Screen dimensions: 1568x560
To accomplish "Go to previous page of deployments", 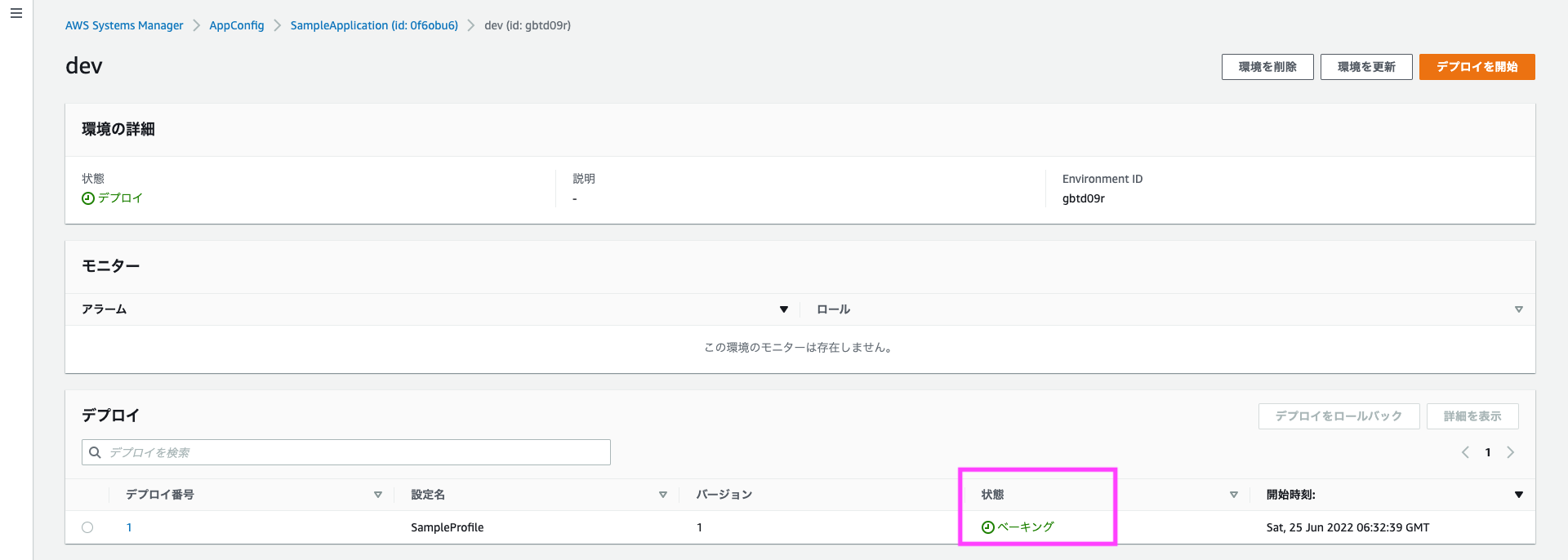I will click(x=1465, y=452).
